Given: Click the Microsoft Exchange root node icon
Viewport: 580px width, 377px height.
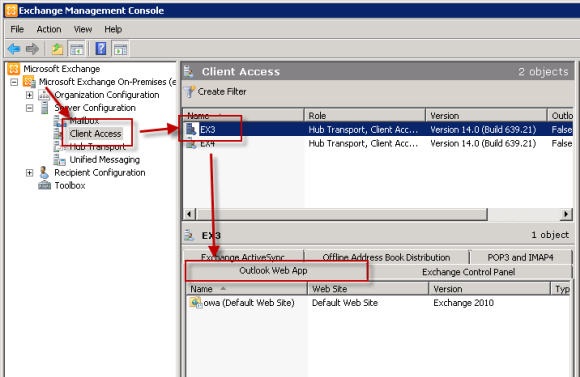Looking at the screenshot, I should point(14,68).
